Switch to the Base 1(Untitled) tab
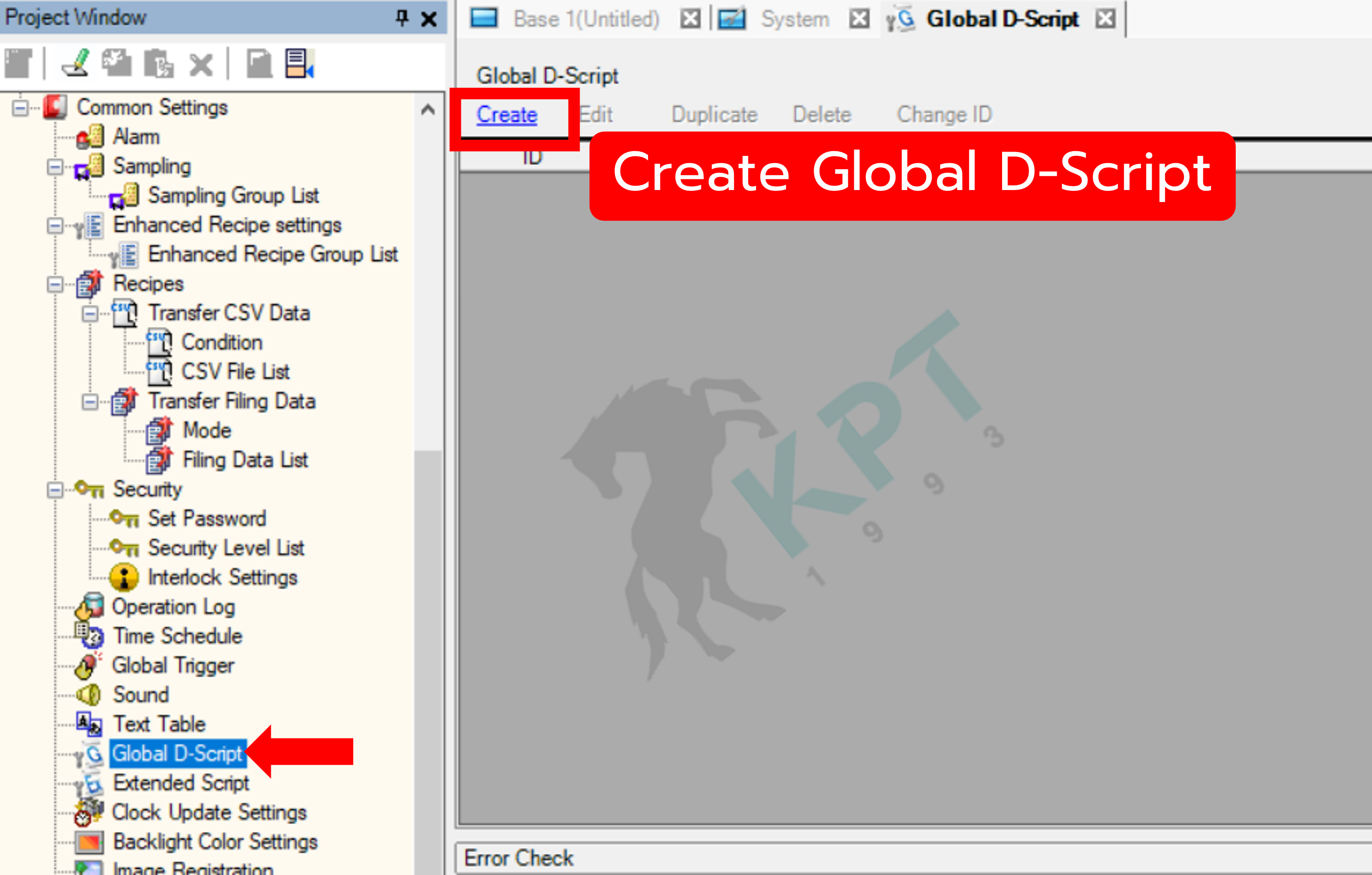1372x875 pixels. click(586, 19)
